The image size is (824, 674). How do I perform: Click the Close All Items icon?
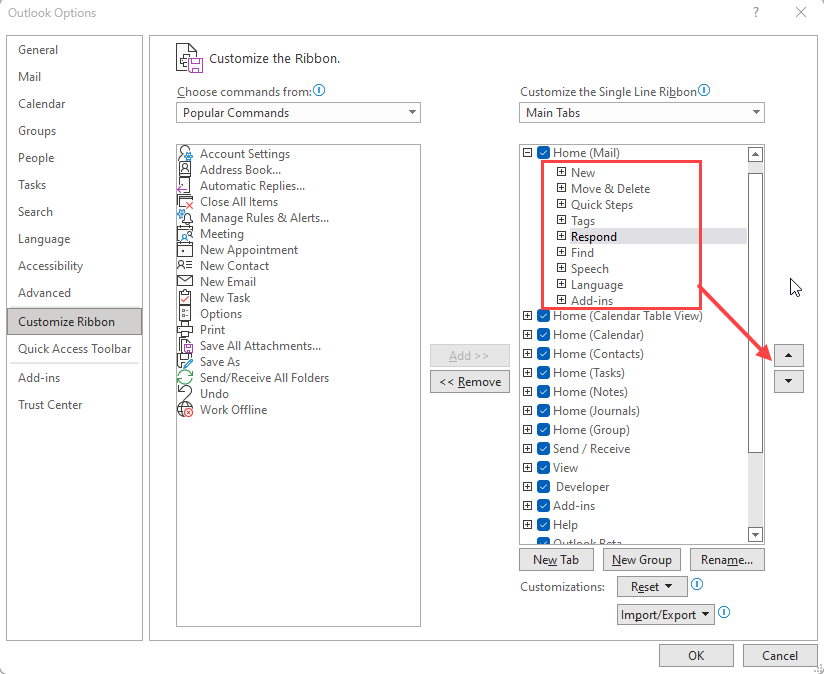(185, 202)
